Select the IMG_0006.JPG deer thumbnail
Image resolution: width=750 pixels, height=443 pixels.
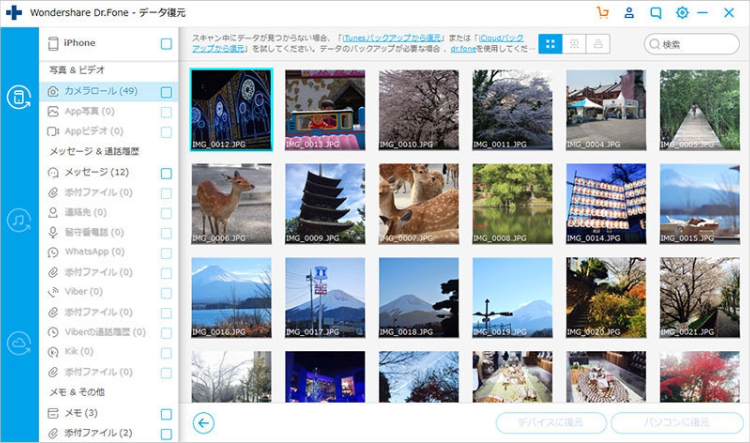coord(231,204)
